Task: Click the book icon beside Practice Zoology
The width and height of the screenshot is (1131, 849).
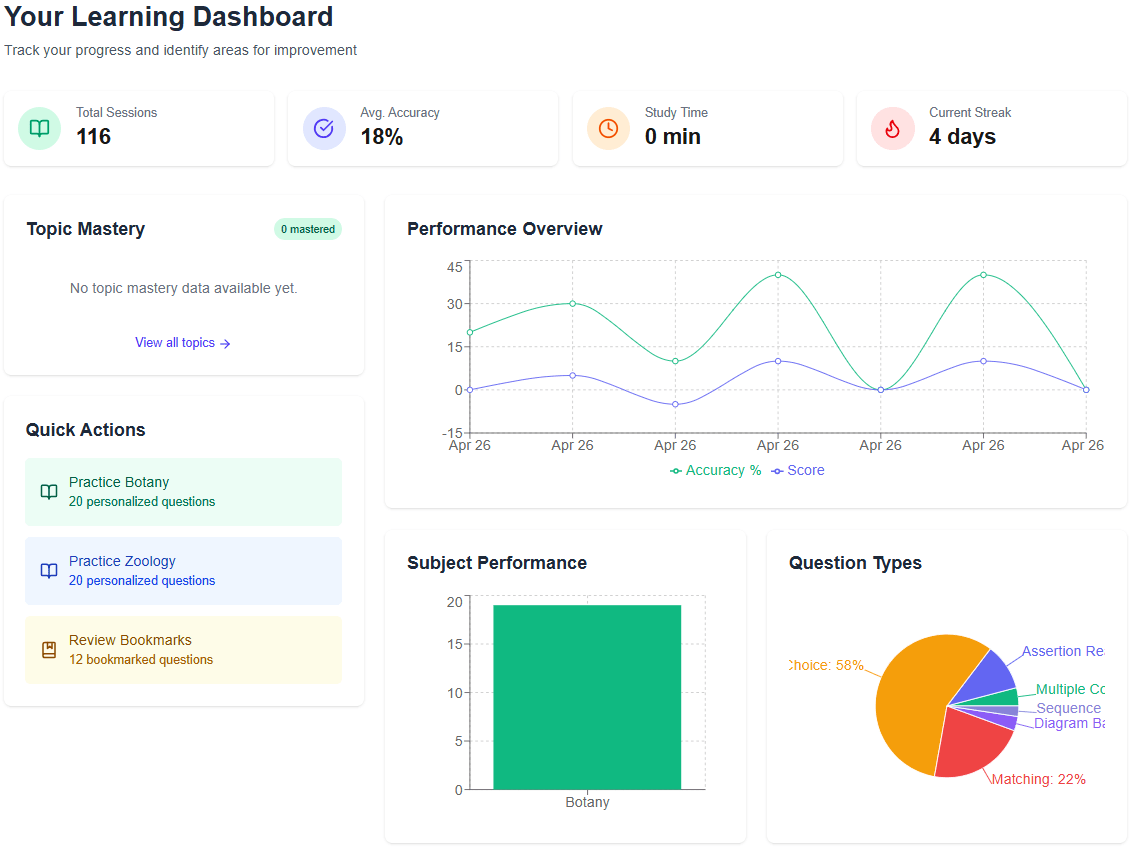Action: click(48, 570)
